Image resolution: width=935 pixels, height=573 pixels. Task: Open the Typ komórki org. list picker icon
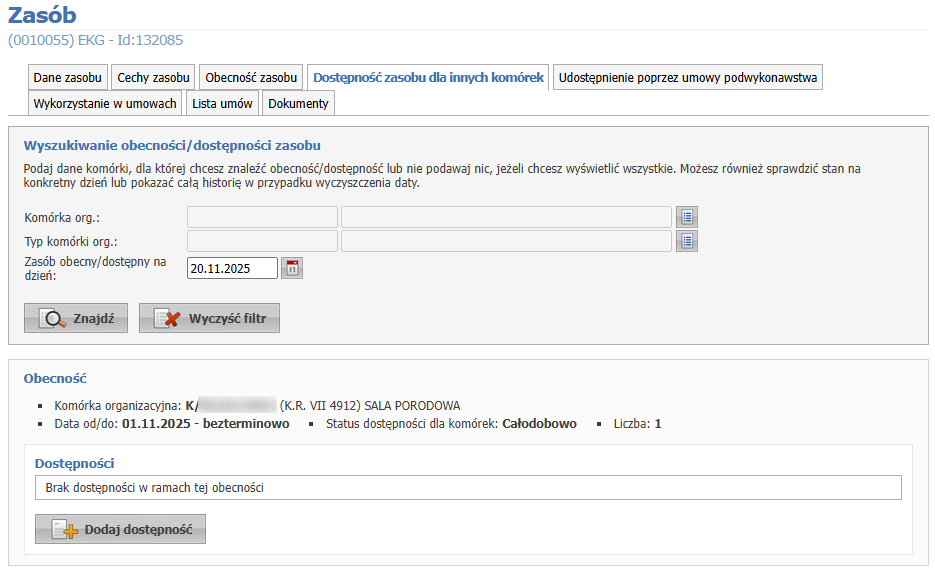[687, 241]
